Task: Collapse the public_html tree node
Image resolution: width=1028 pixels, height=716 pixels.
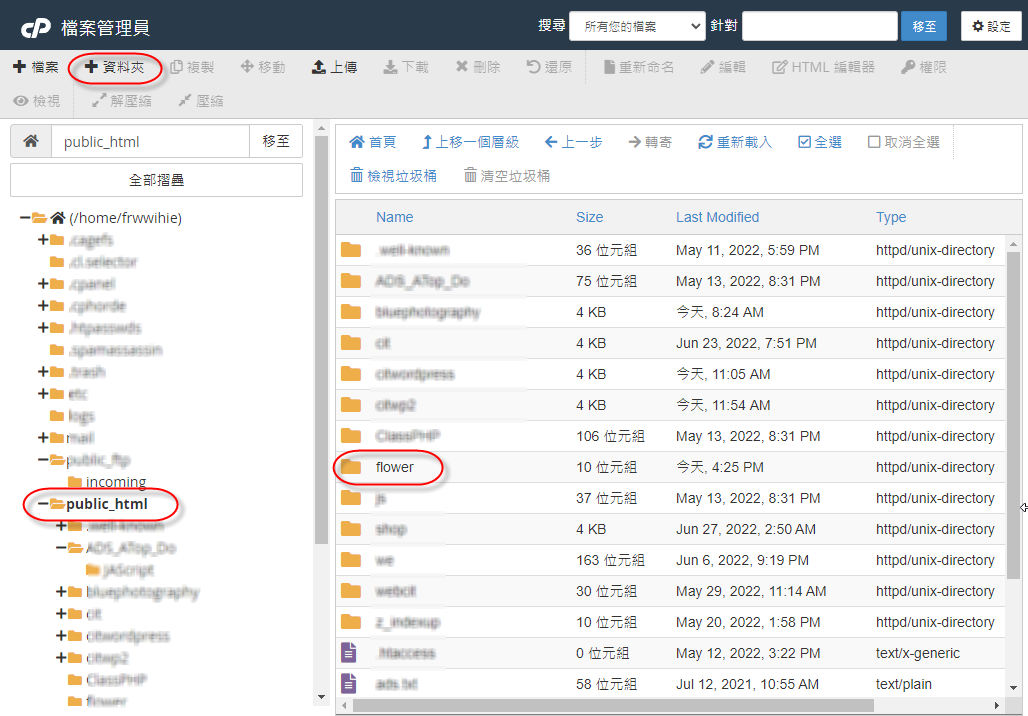Action: pos(43,504)
